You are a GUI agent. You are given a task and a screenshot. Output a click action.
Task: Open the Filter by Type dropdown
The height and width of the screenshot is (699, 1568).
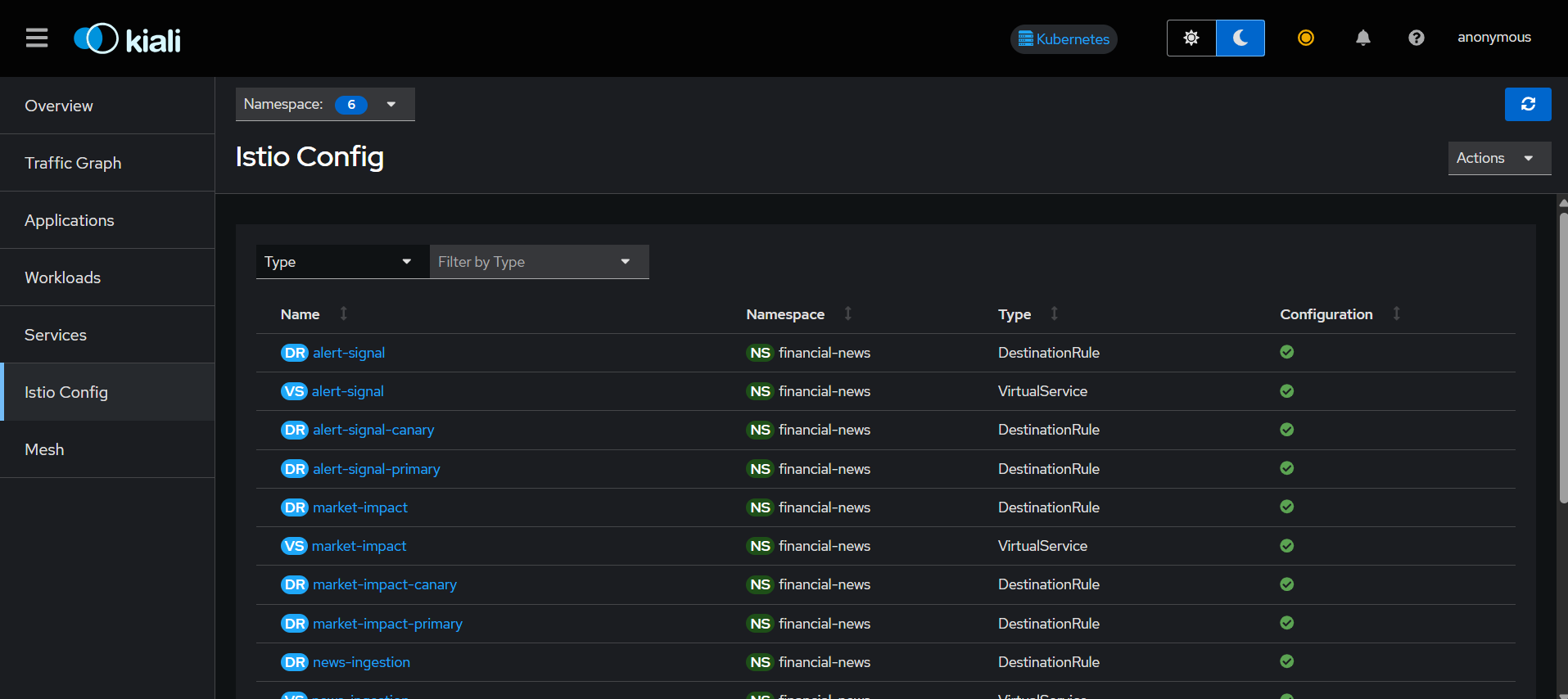point(539,262)
